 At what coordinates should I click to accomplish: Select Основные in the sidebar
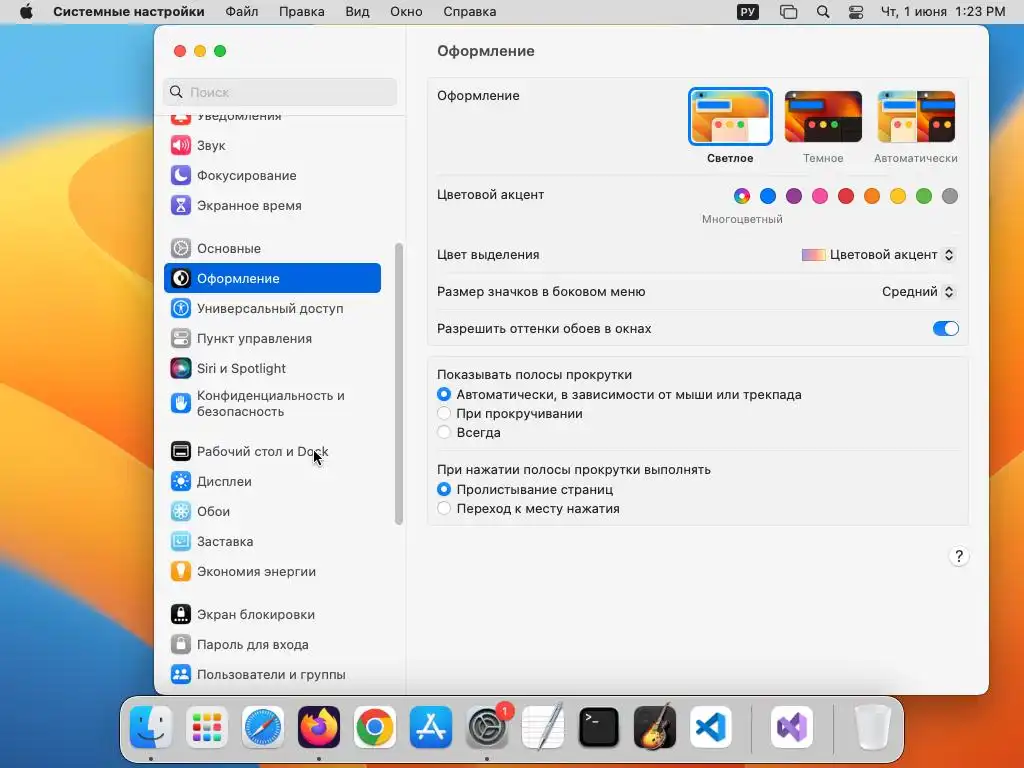coord(272,248)
